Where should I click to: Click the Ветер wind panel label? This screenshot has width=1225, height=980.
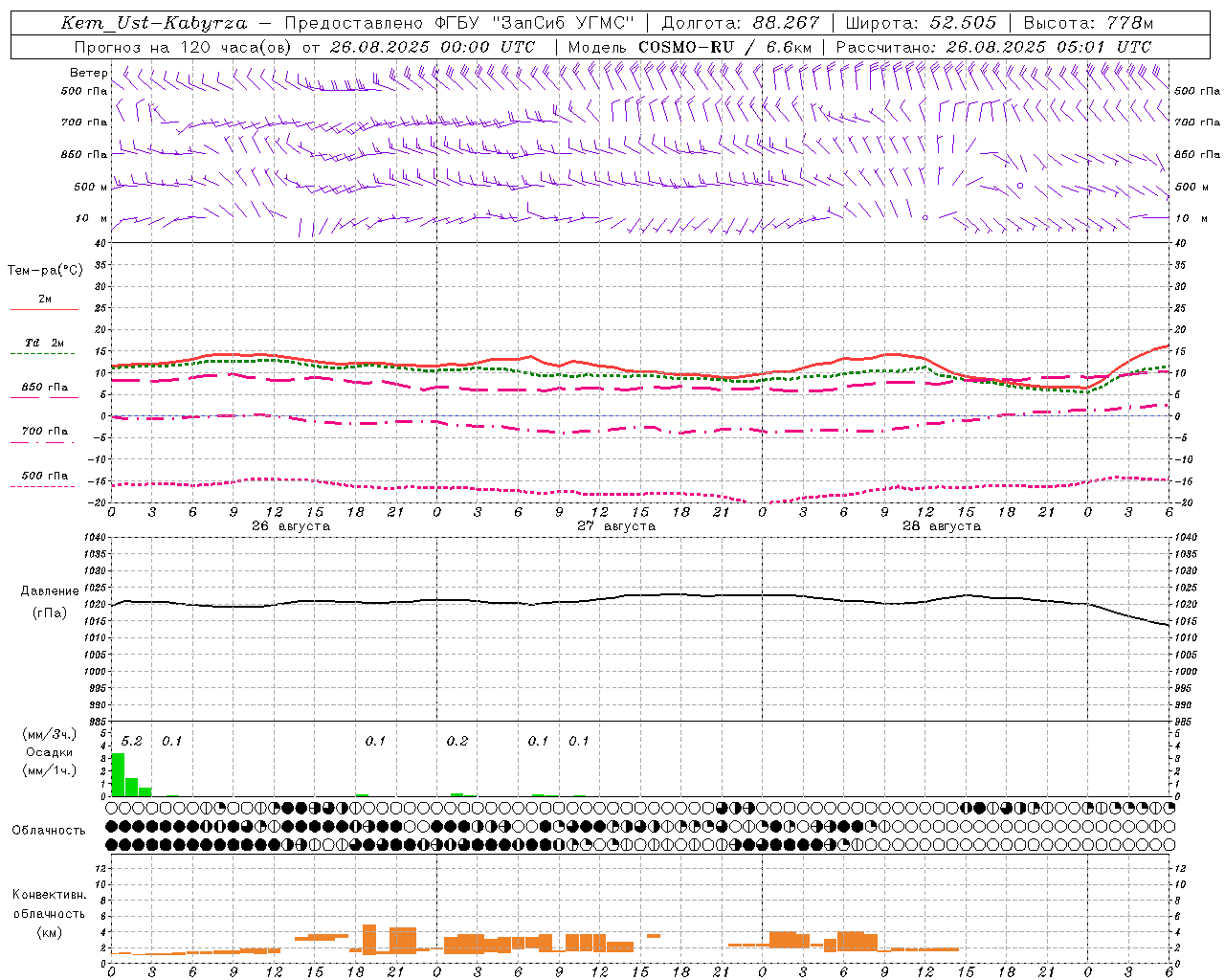click(x=88, y=73)
